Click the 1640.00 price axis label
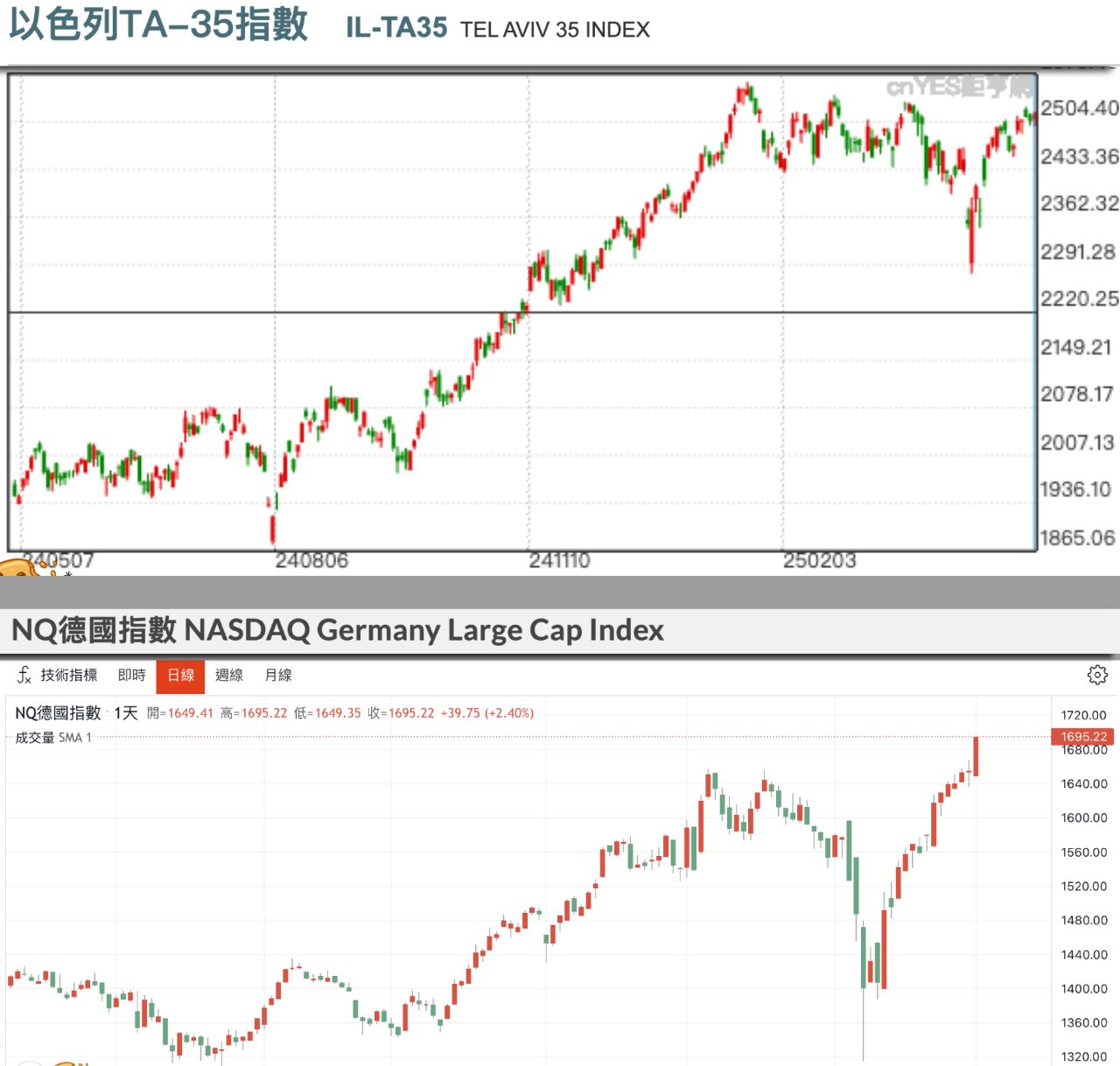 point(1083,783)
